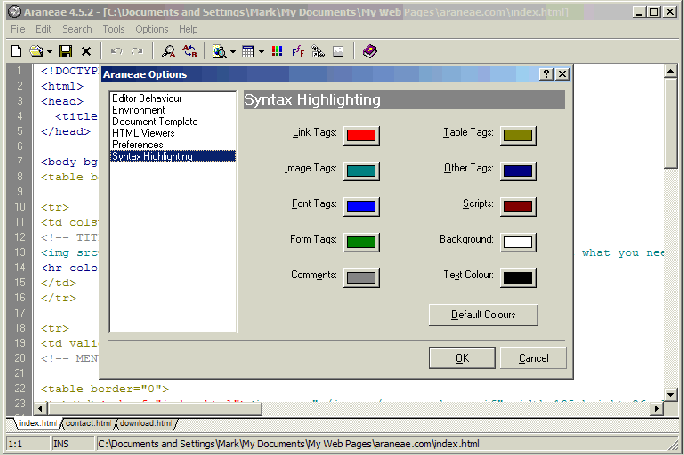Switch to the index.html tab
The width and height of the screenshot is (684, 455).
(x=38, y=423)
